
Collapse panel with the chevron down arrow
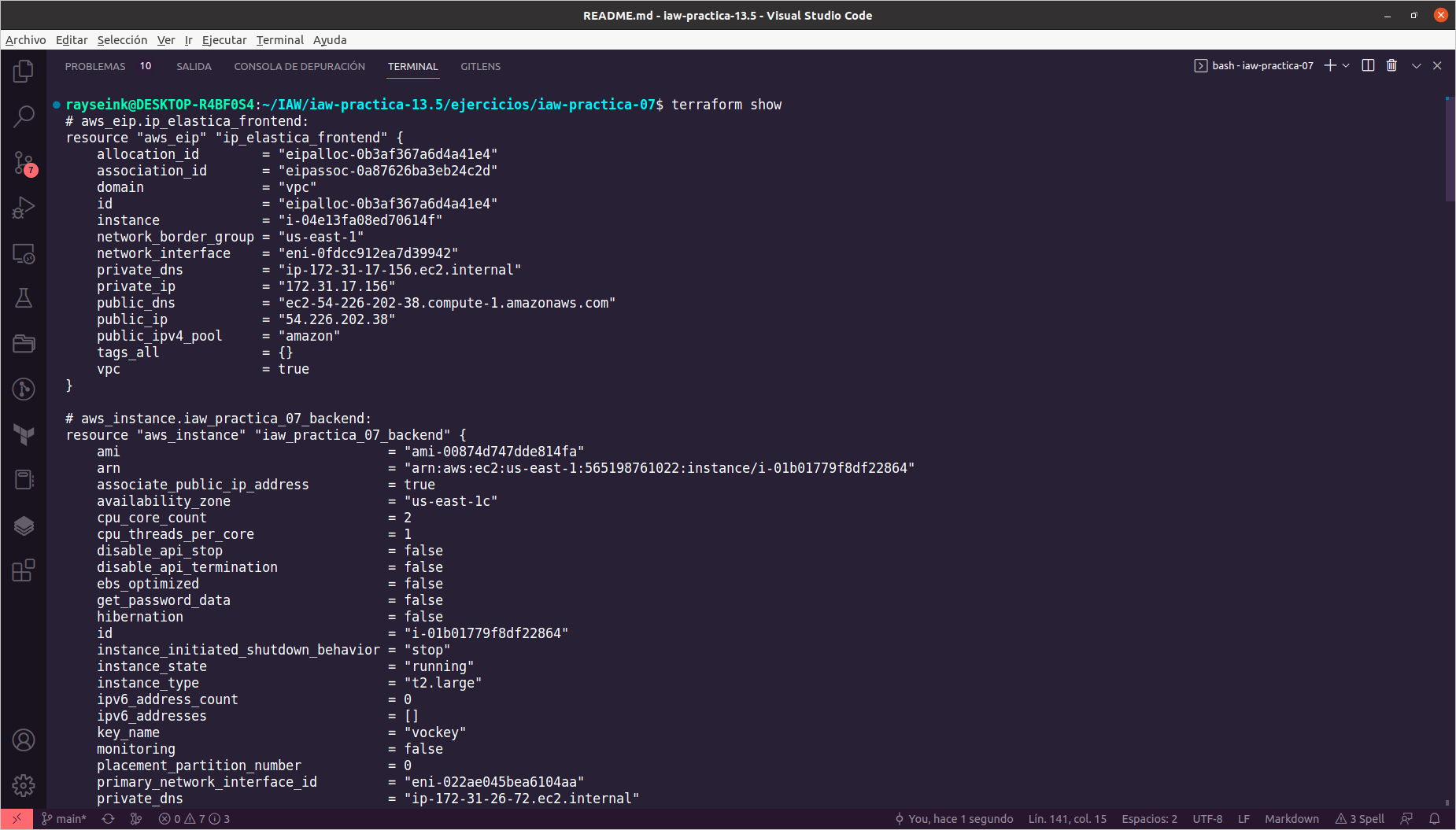(1416, 66)
